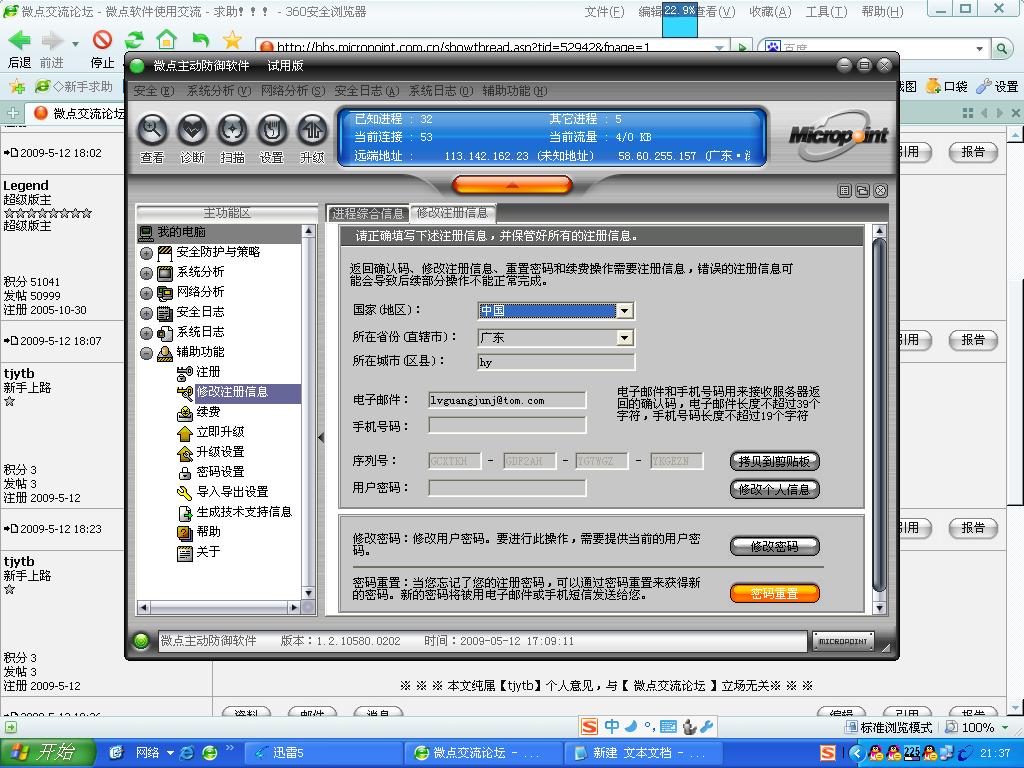The height and width of the screenshot is (768, 1024).
Task: Click the 报告 button for 18:23 post
Action: tap(973, 529)
